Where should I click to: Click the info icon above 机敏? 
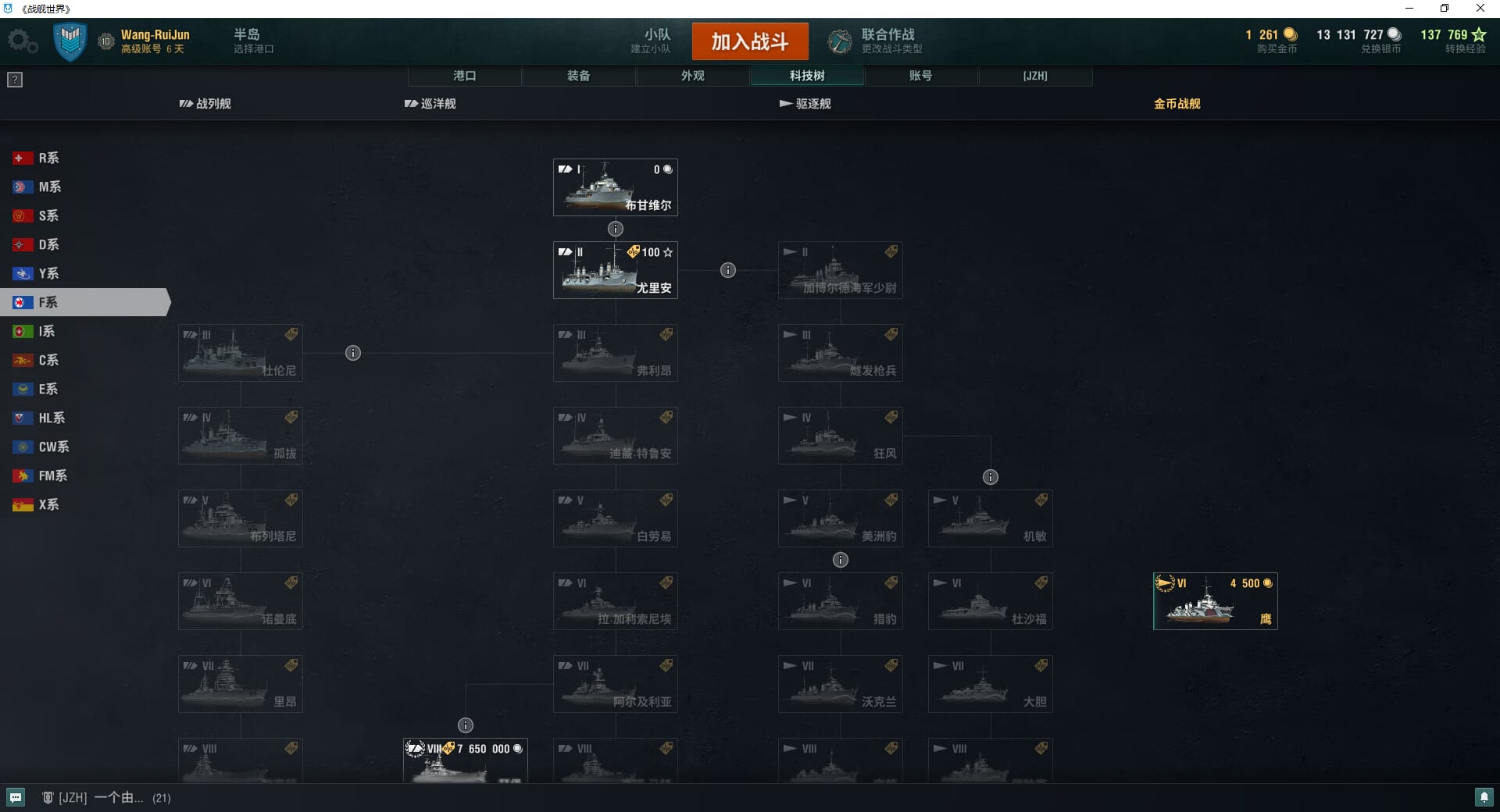[991, 477]
